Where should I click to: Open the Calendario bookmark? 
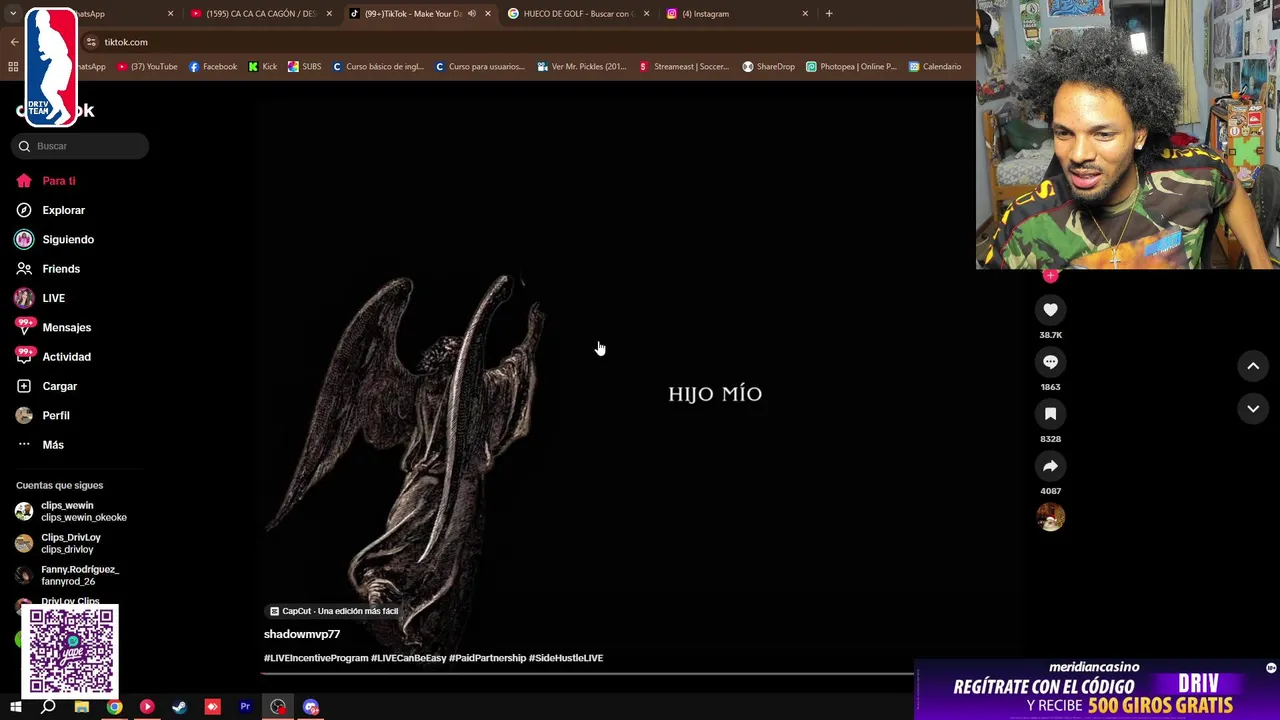pyautogui.click(x=935, y=67)
